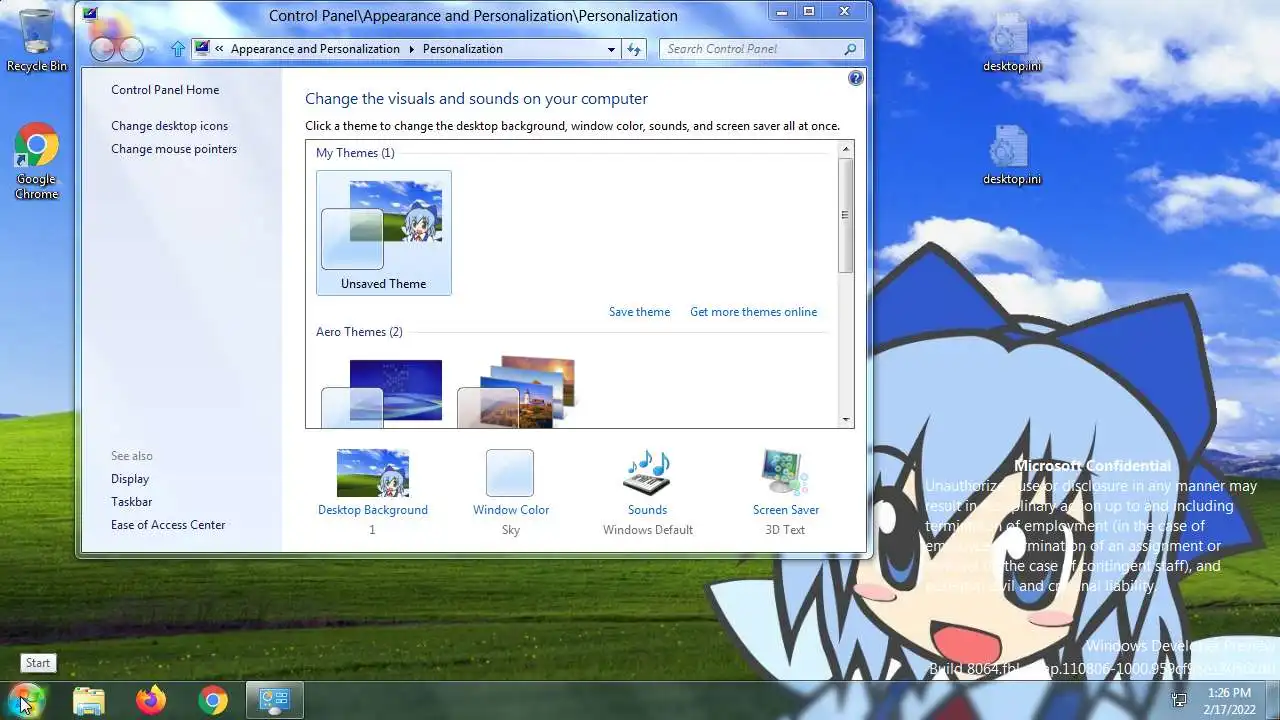Click the Refresh button next to the address bar
1280x720 pixels.
(x=633, y=48)
